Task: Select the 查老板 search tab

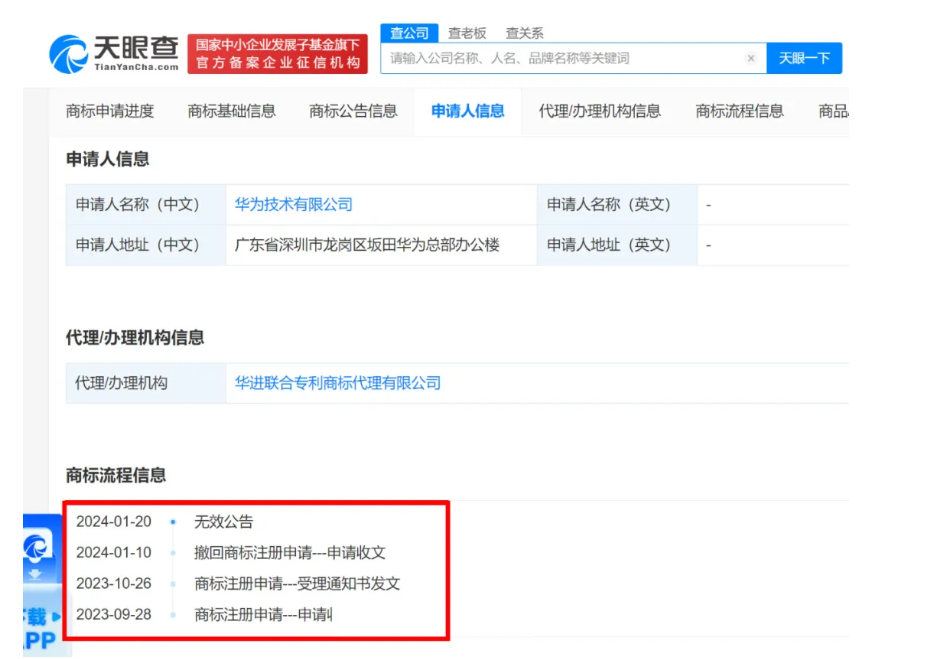Action: pyautogui.click(x=467, y=33)
